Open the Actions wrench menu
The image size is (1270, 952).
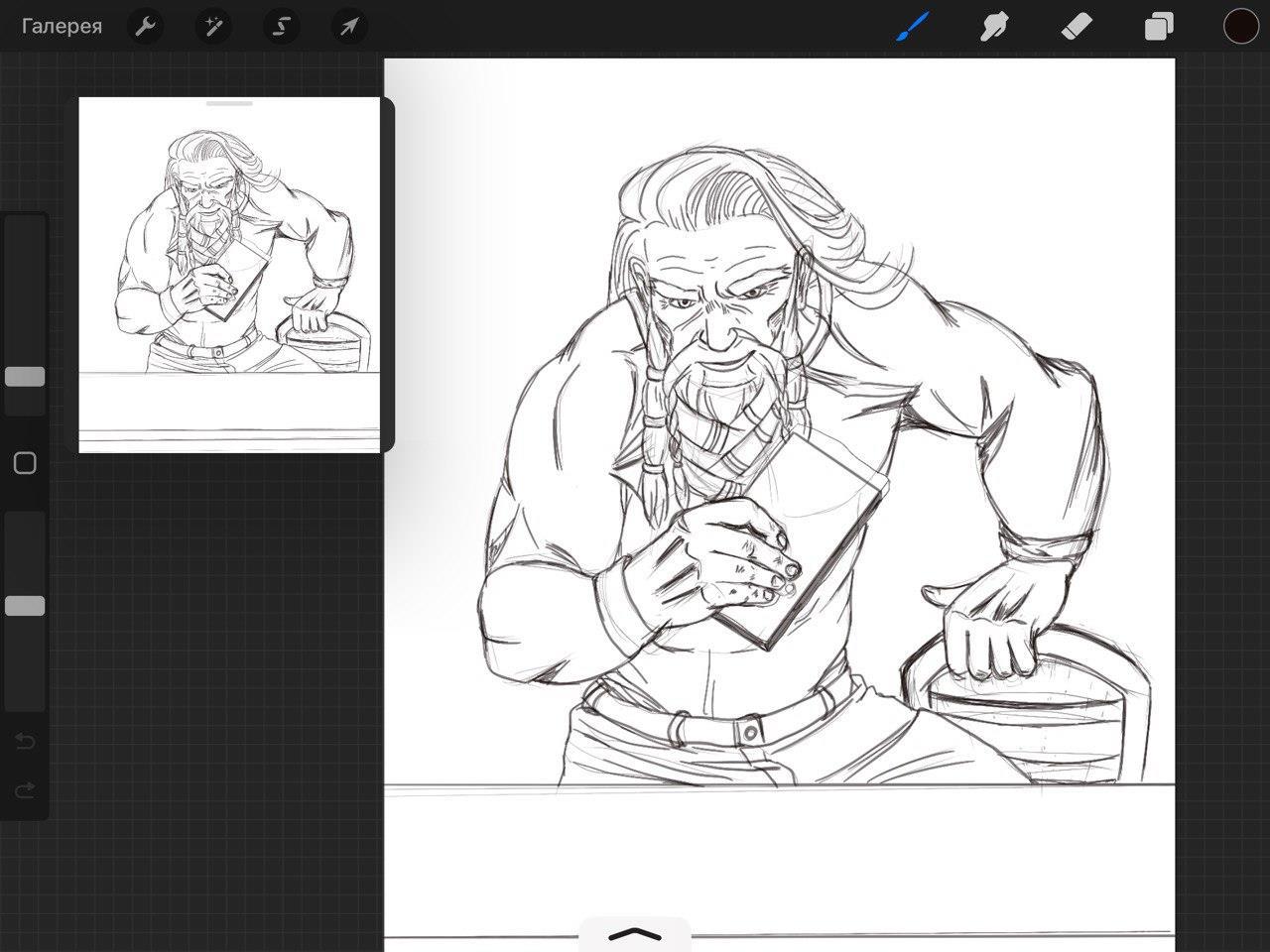click(x=146, y=27)
